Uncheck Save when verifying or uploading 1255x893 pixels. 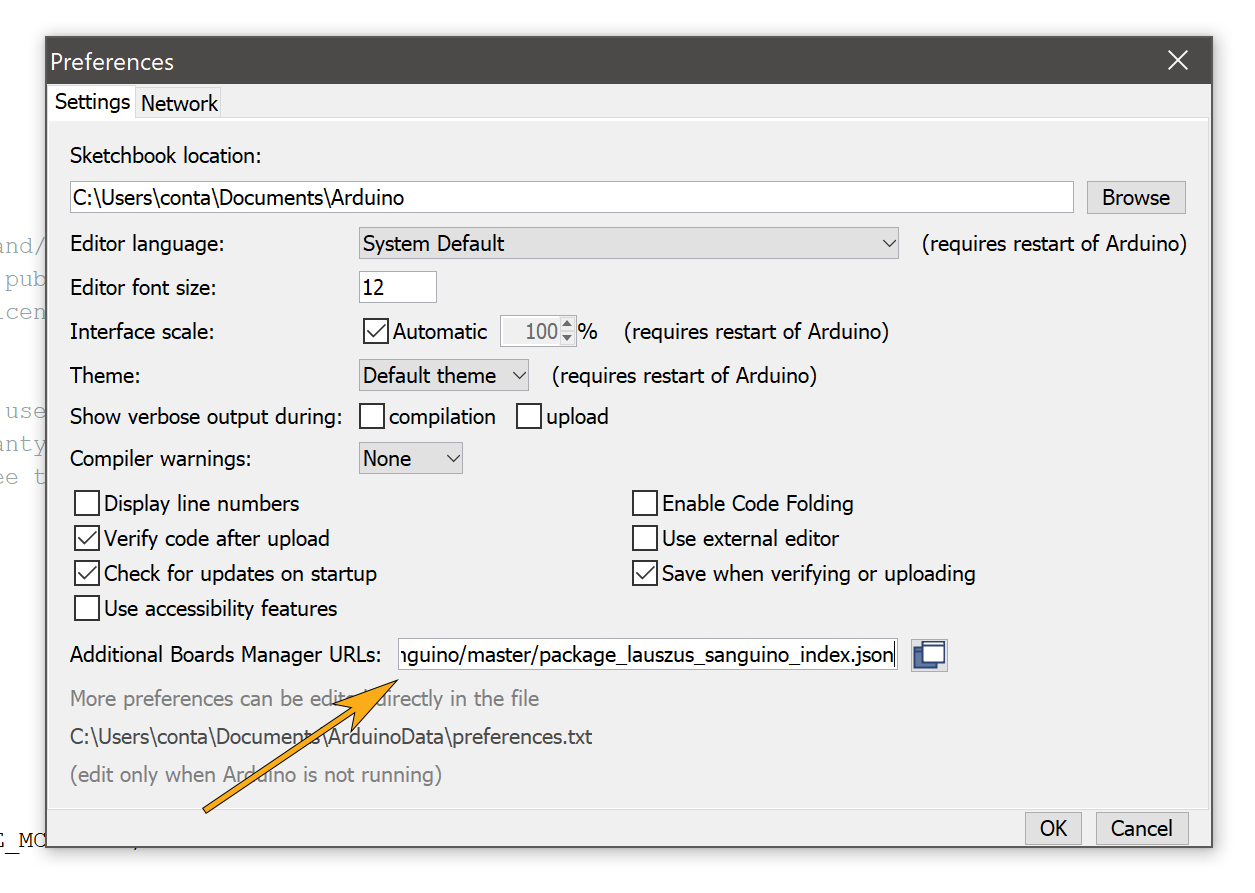coord(645,573)
